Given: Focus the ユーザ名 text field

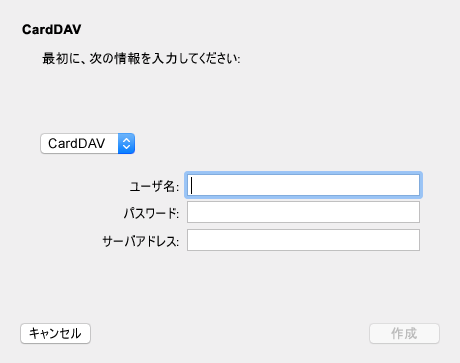Looking at the screenshot, I should [303, 185].
